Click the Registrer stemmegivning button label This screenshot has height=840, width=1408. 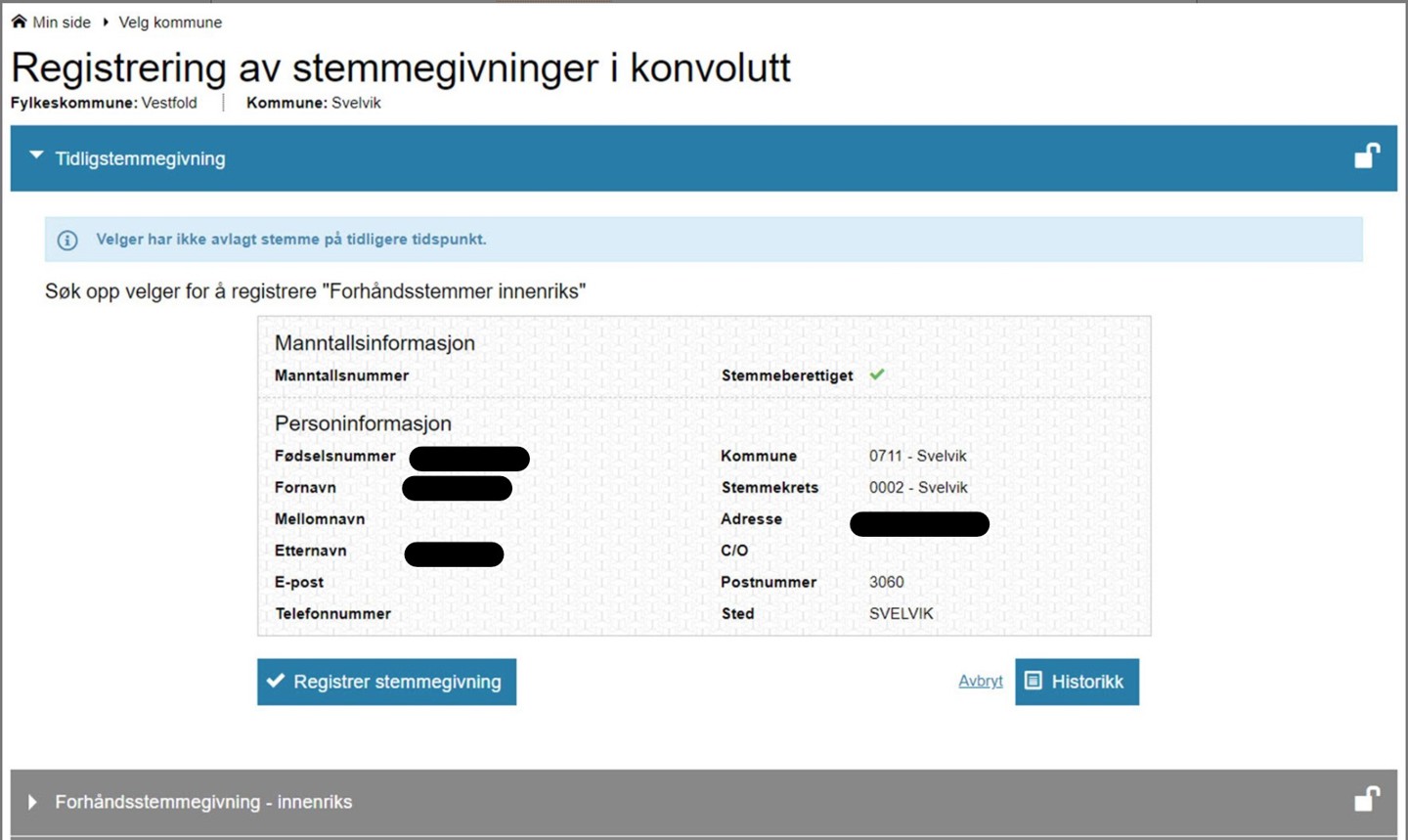(x=397, y=682)
